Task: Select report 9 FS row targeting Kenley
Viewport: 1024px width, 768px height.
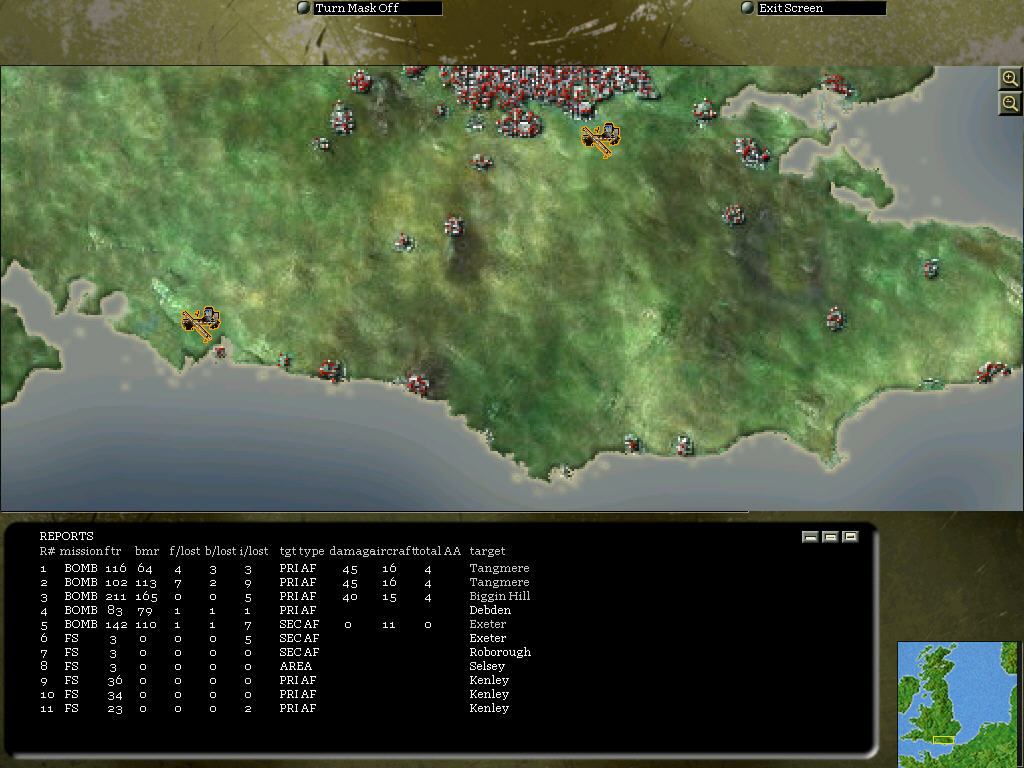Action: [274, 680]
